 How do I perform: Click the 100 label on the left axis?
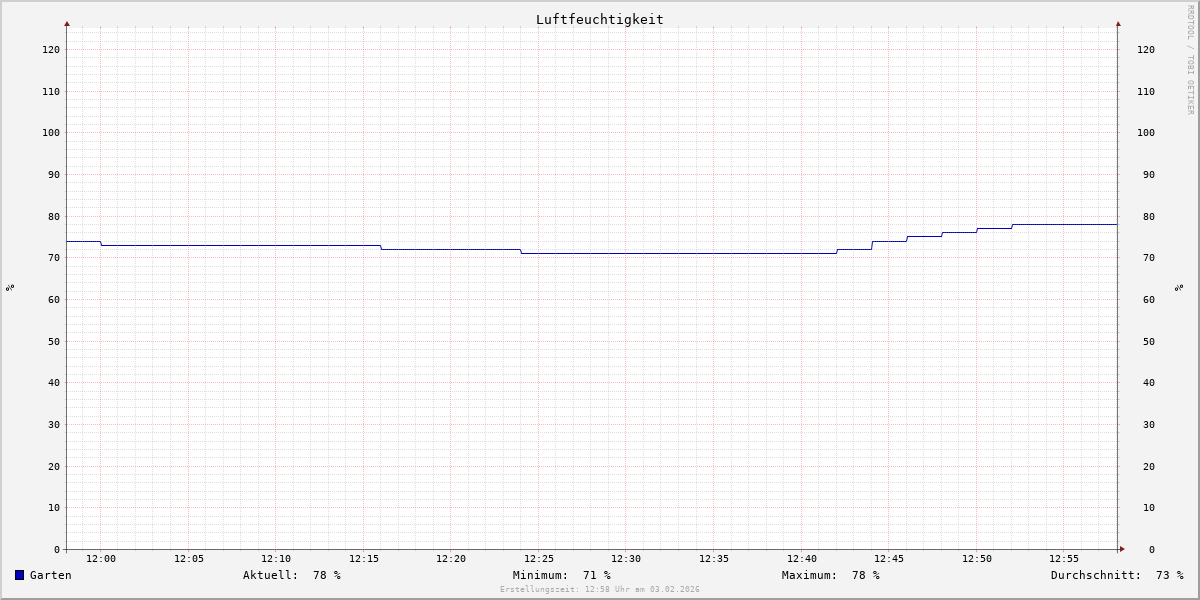(x=51, y=132)
